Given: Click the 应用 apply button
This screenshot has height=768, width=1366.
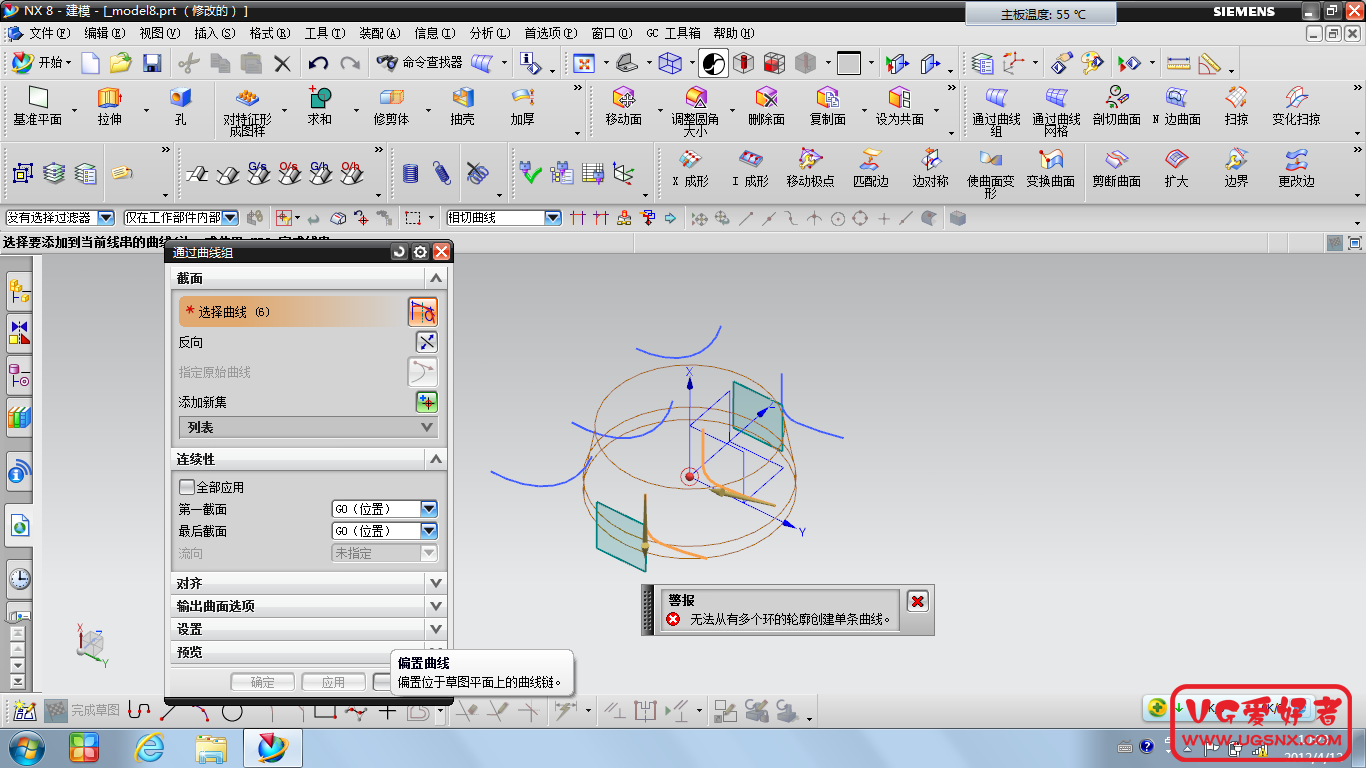Looking at the screenshot, I should coord(333,682).
